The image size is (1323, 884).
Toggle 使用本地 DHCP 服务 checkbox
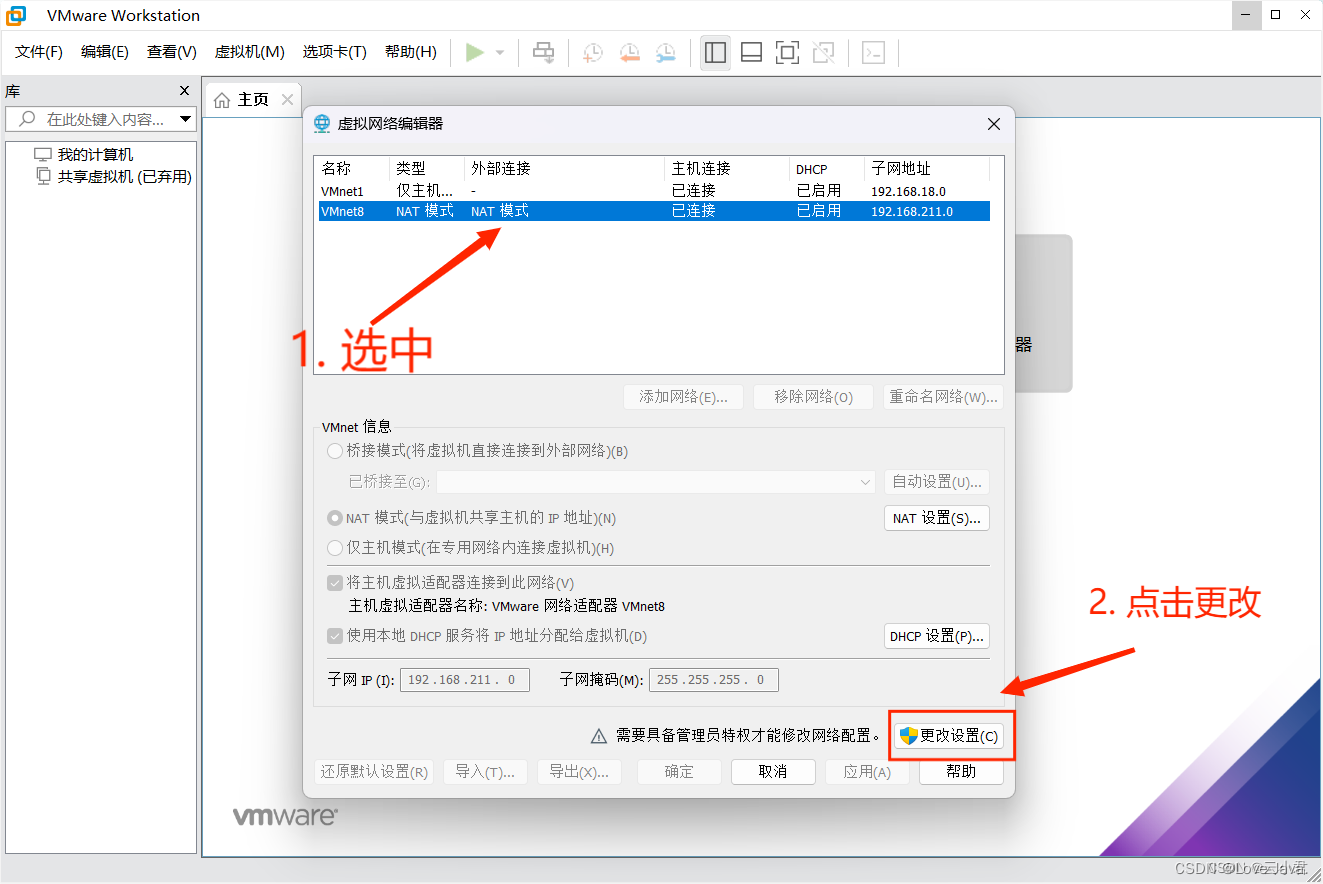tap(335, 636)
